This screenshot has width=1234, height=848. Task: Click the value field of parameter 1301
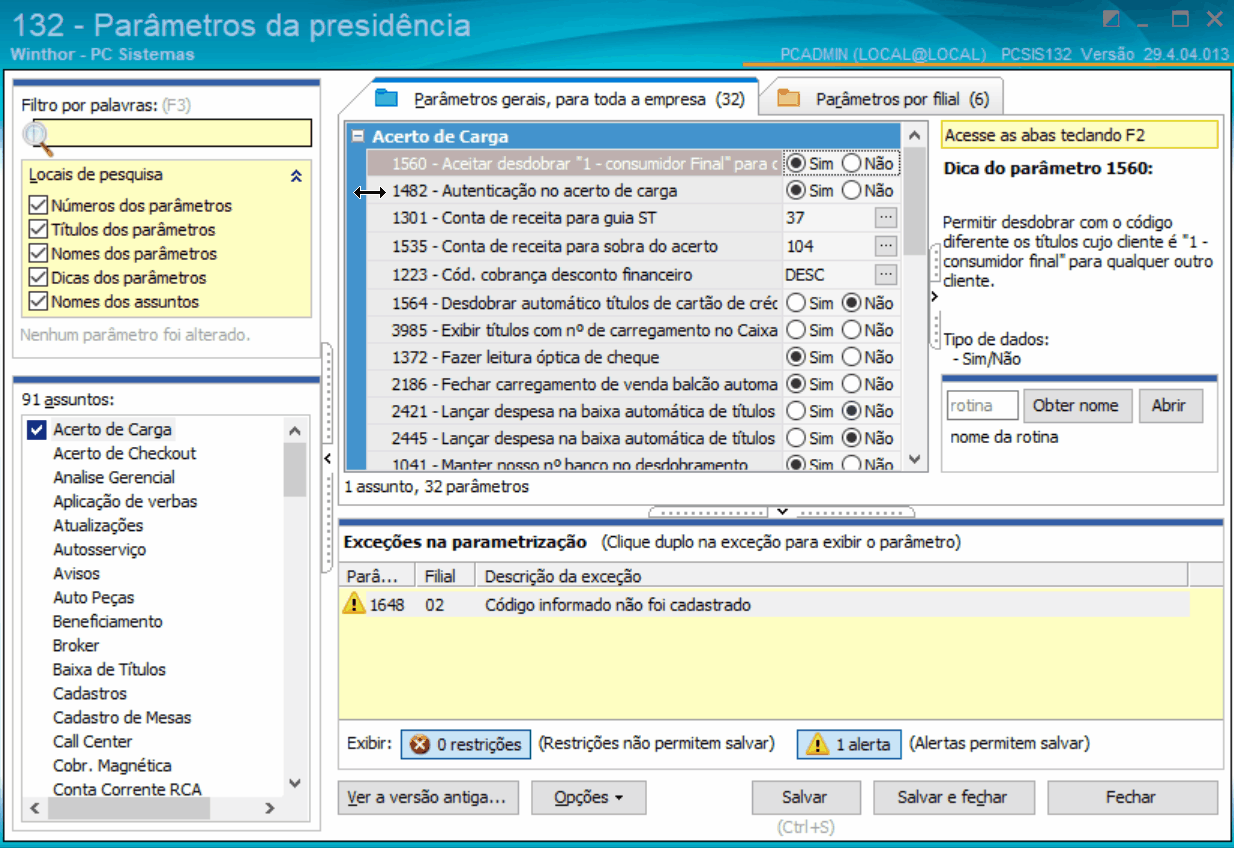tap(828, 217)
